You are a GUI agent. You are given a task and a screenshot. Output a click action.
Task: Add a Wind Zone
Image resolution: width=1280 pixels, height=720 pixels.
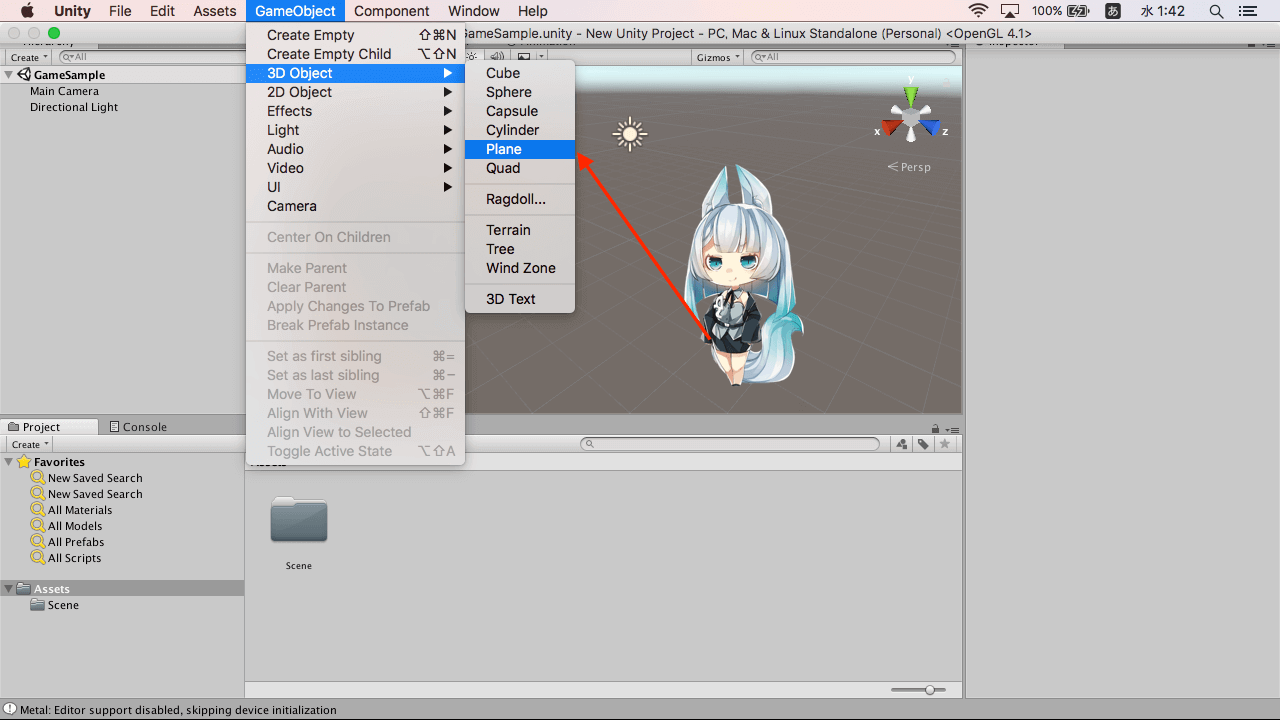[519, 268]
